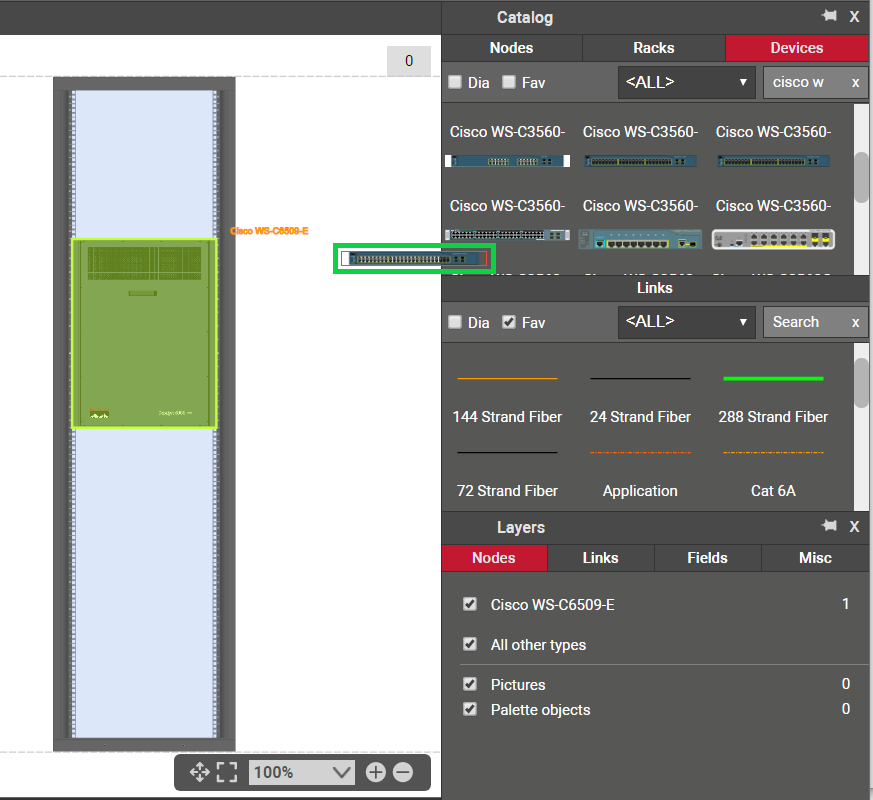
Task: Select the Devices catalog tab
Action: click(x=797, y=48)
